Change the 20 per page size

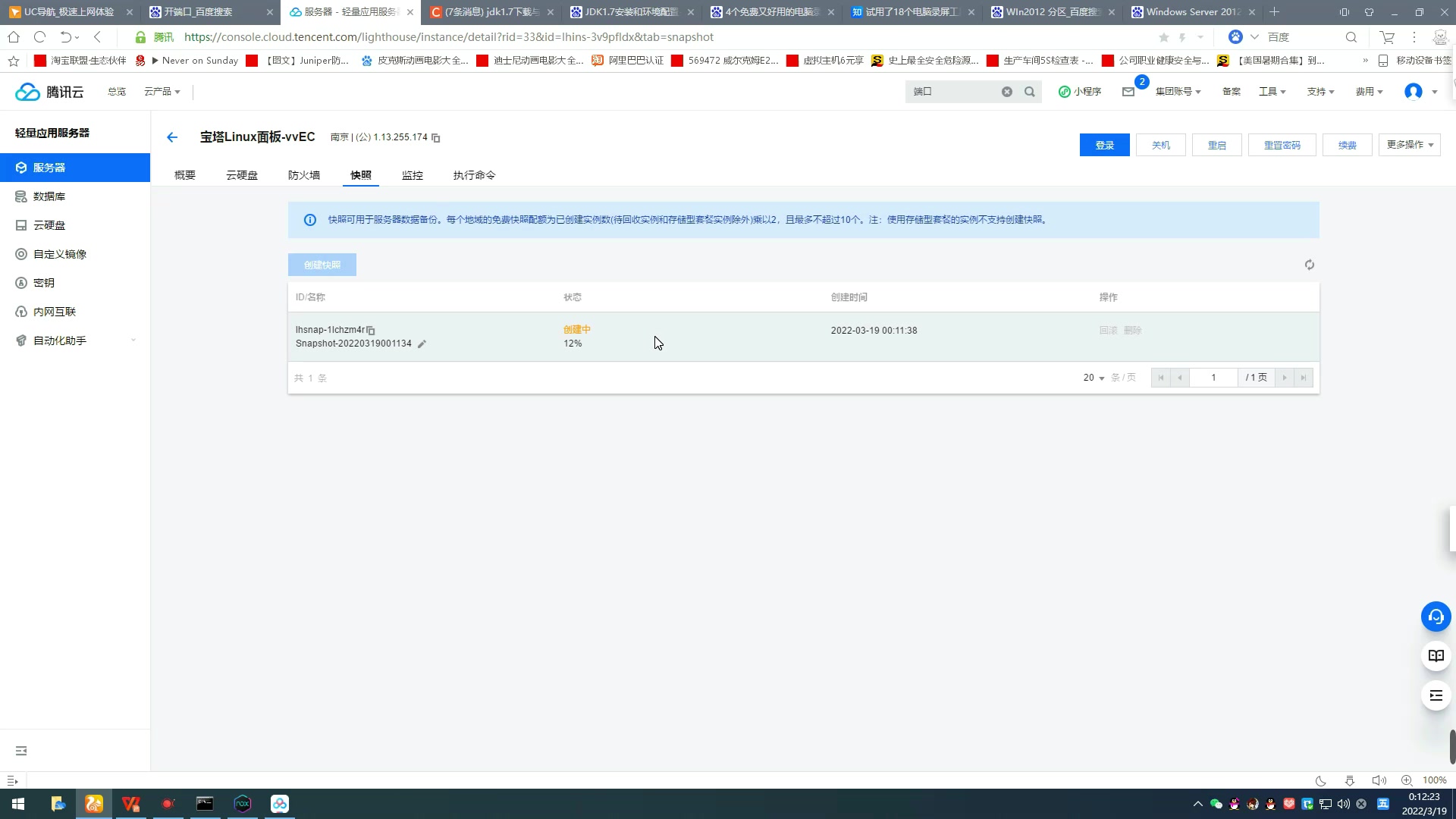(1094, 378)
